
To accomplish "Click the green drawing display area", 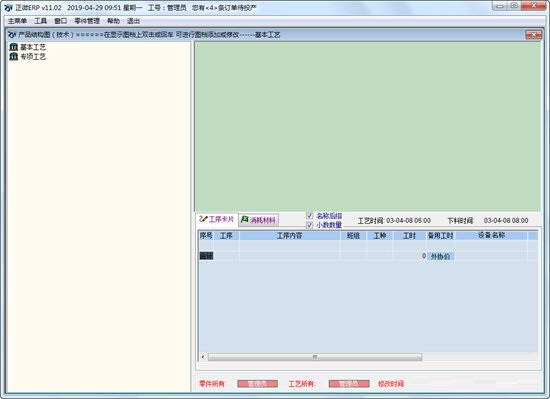I will coord(367,127).
